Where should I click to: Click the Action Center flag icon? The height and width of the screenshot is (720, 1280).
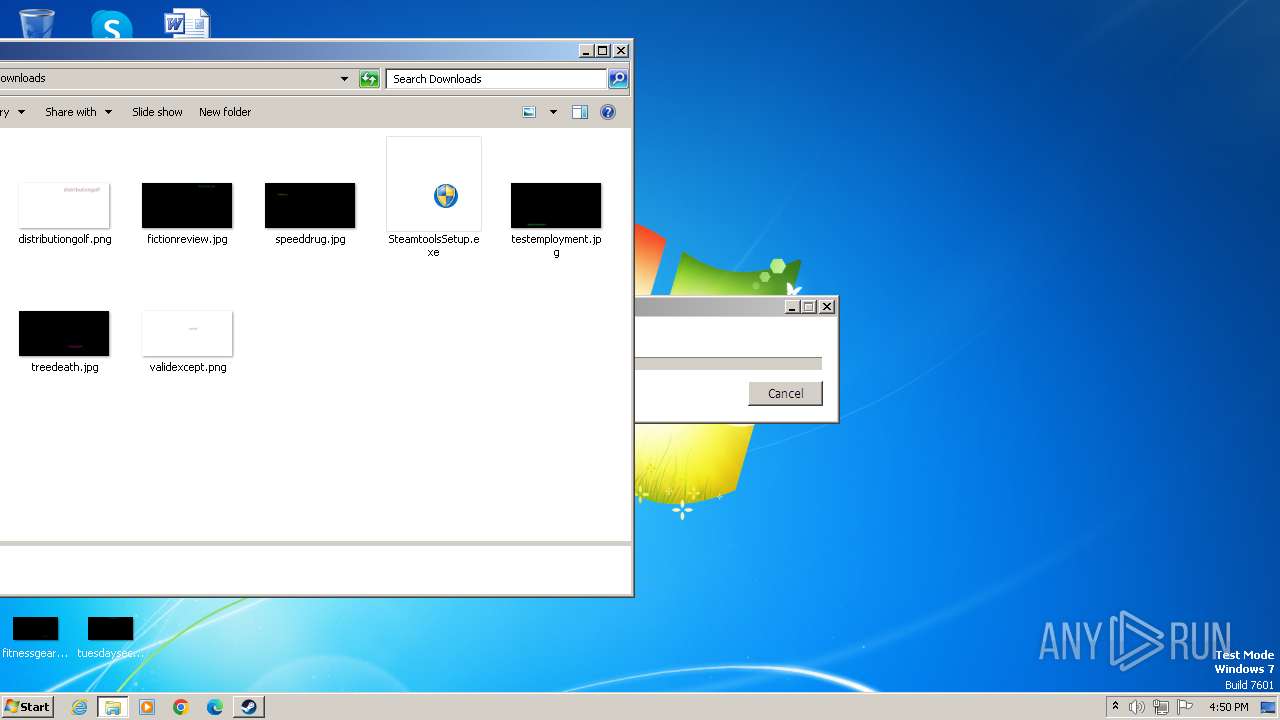(1185, 707)
